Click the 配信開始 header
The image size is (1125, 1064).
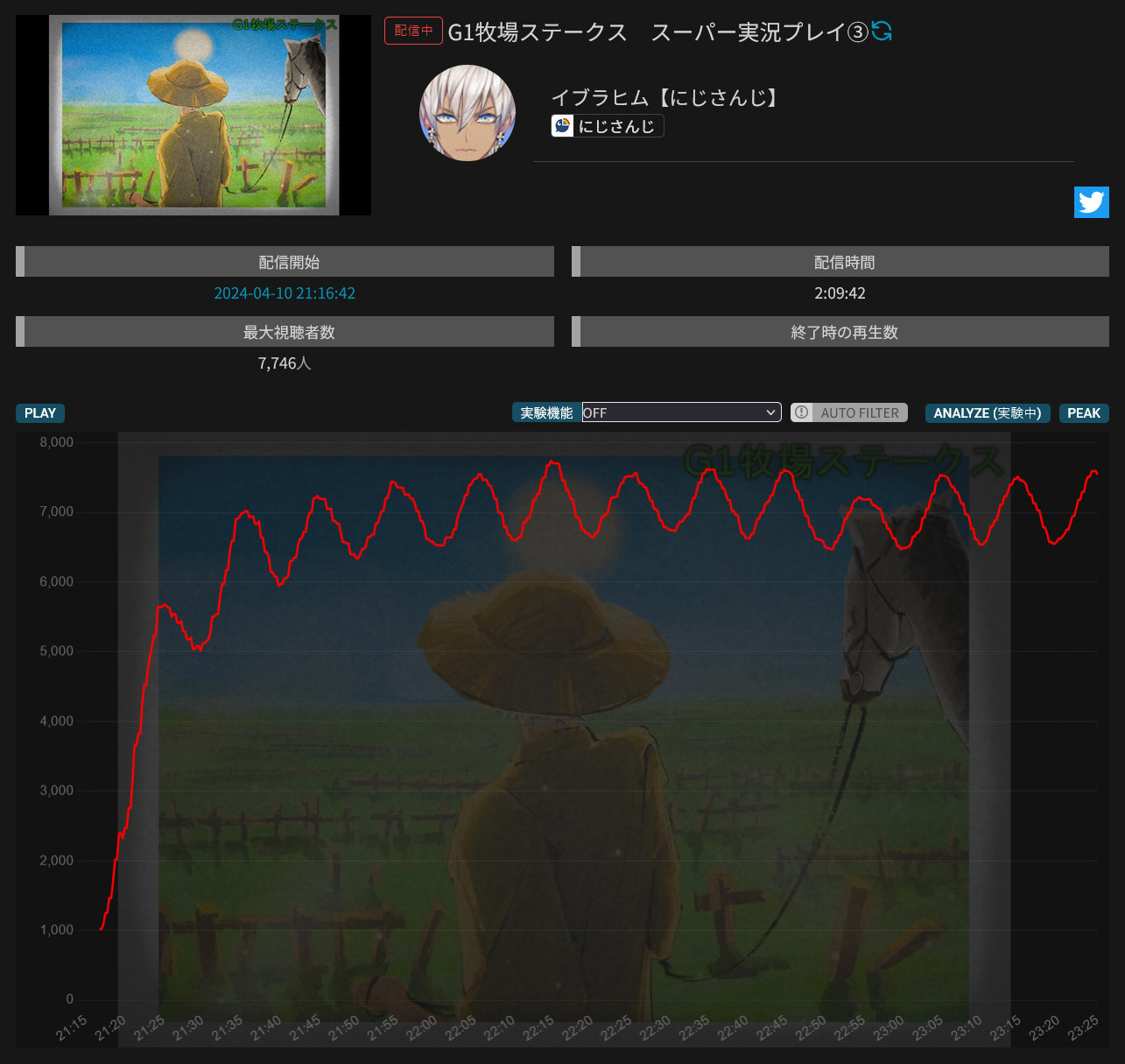[x=285, y=262]
